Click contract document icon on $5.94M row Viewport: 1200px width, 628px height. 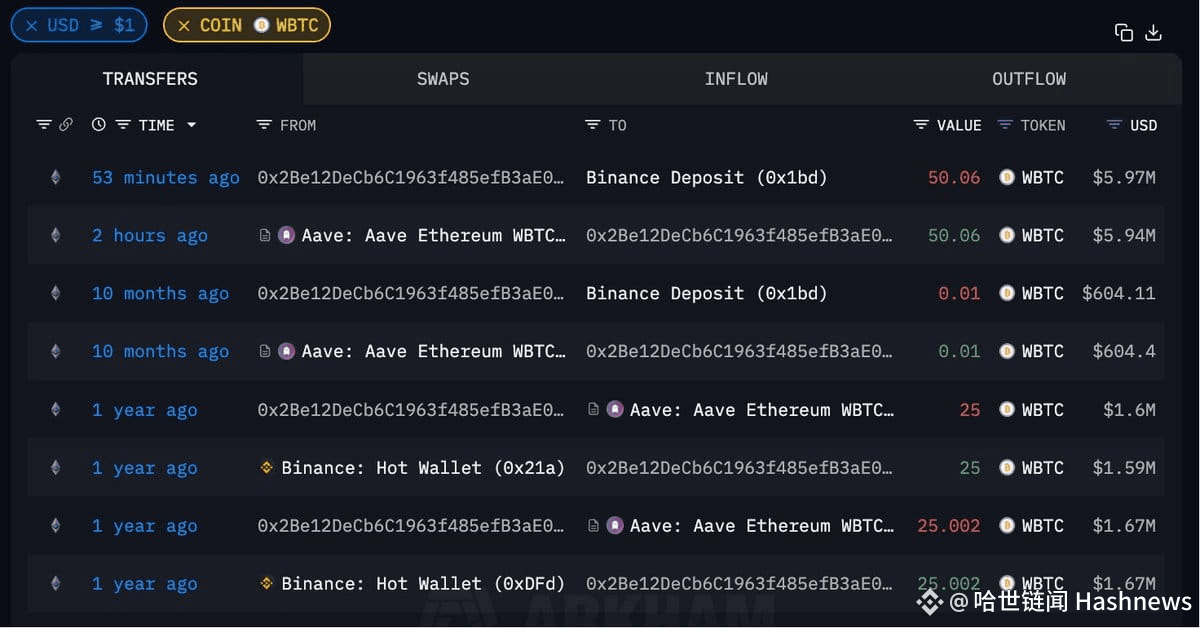tap(265, 236)
